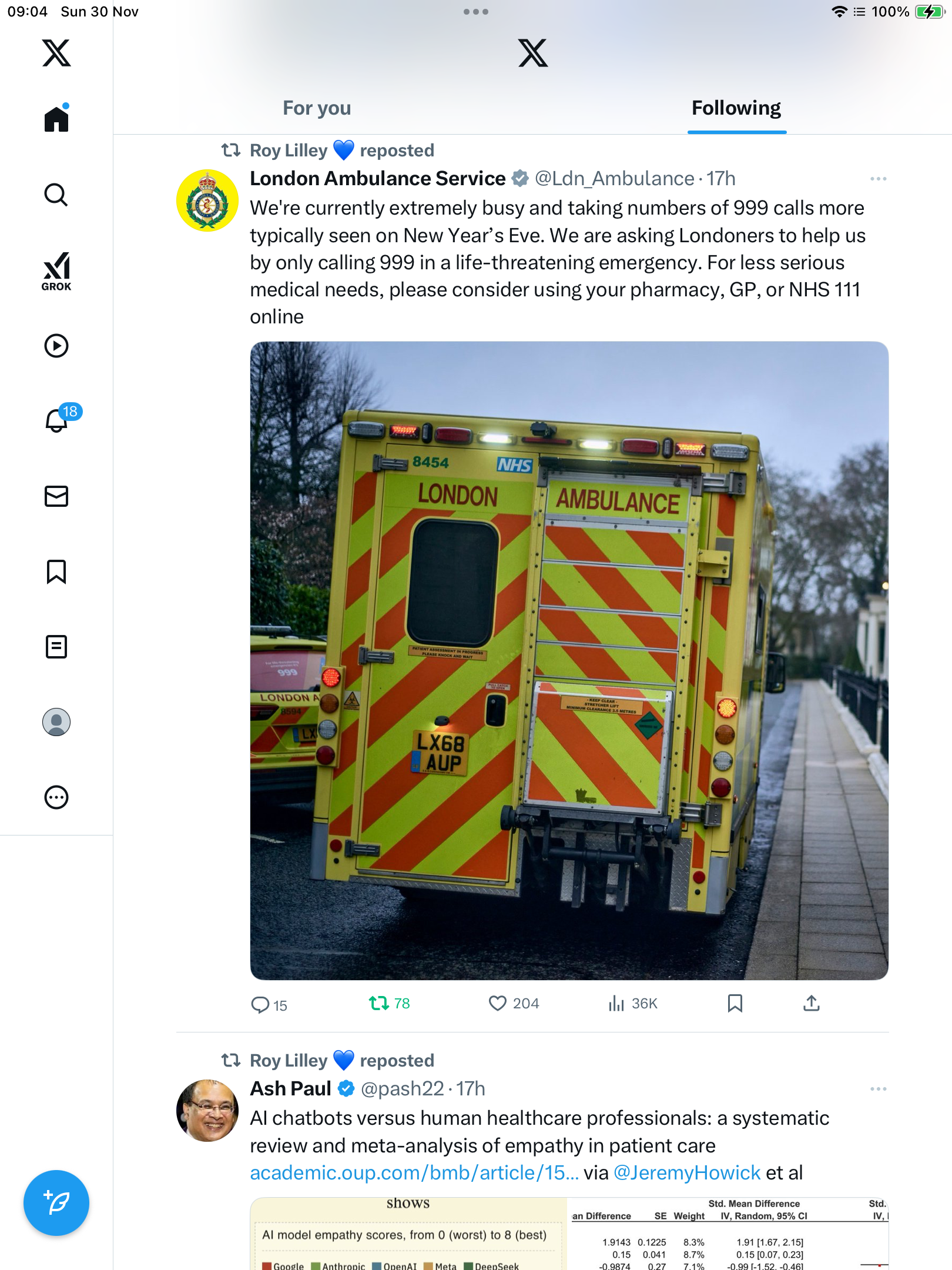Image resolution: width=952 pixels, height=1270 pixels.
Task: Bookmark the London Ambulance Service post
Action: (x=735, y=1003)
